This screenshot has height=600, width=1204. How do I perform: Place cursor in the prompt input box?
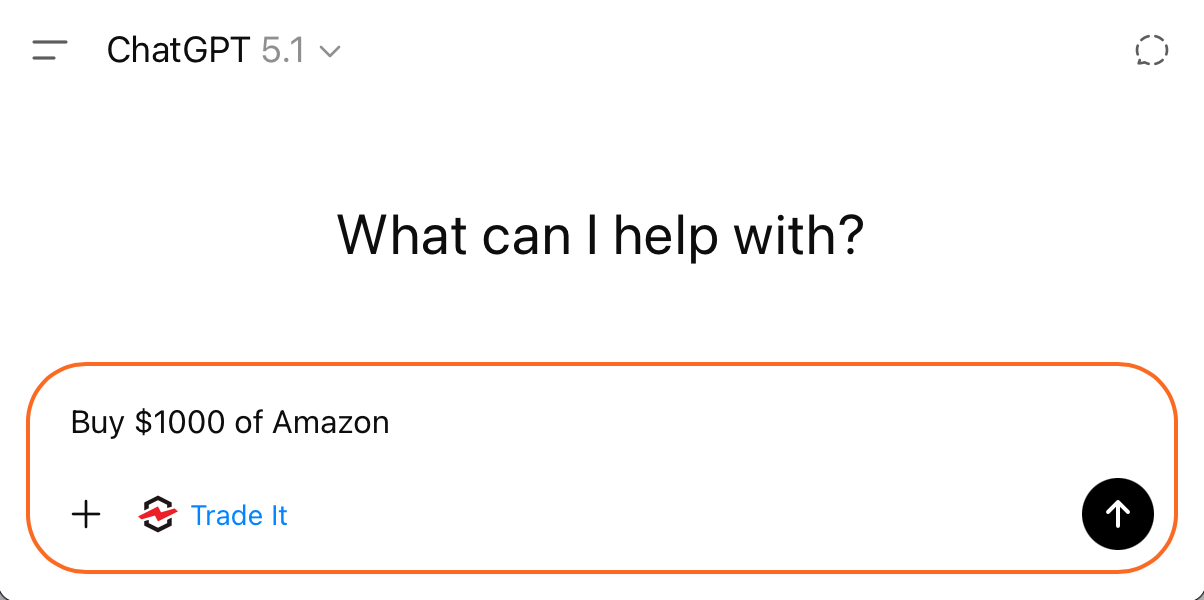600,423
